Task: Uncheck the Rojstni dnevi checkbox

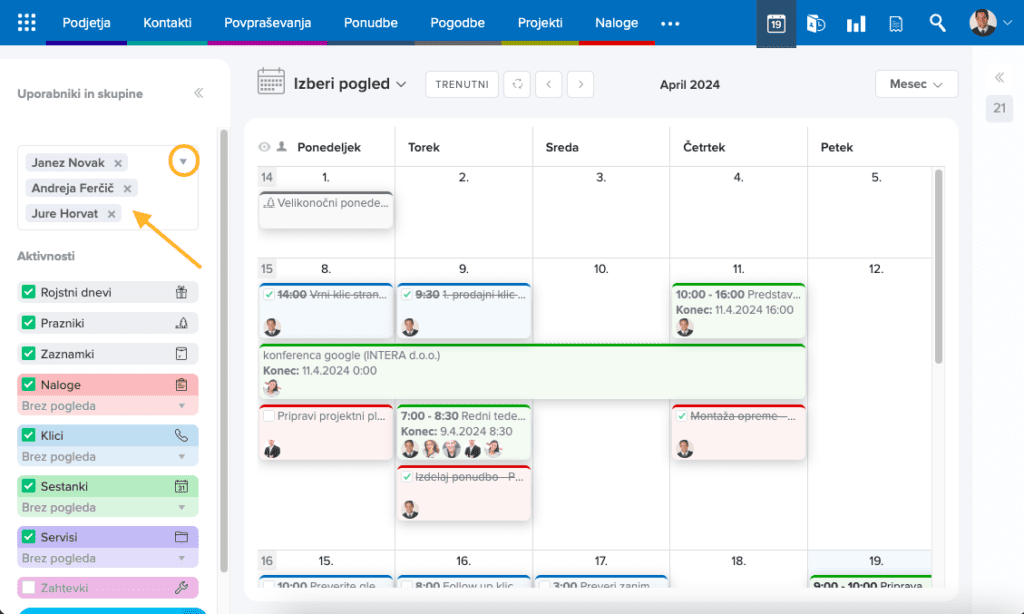Action: [x=29, y=292]
